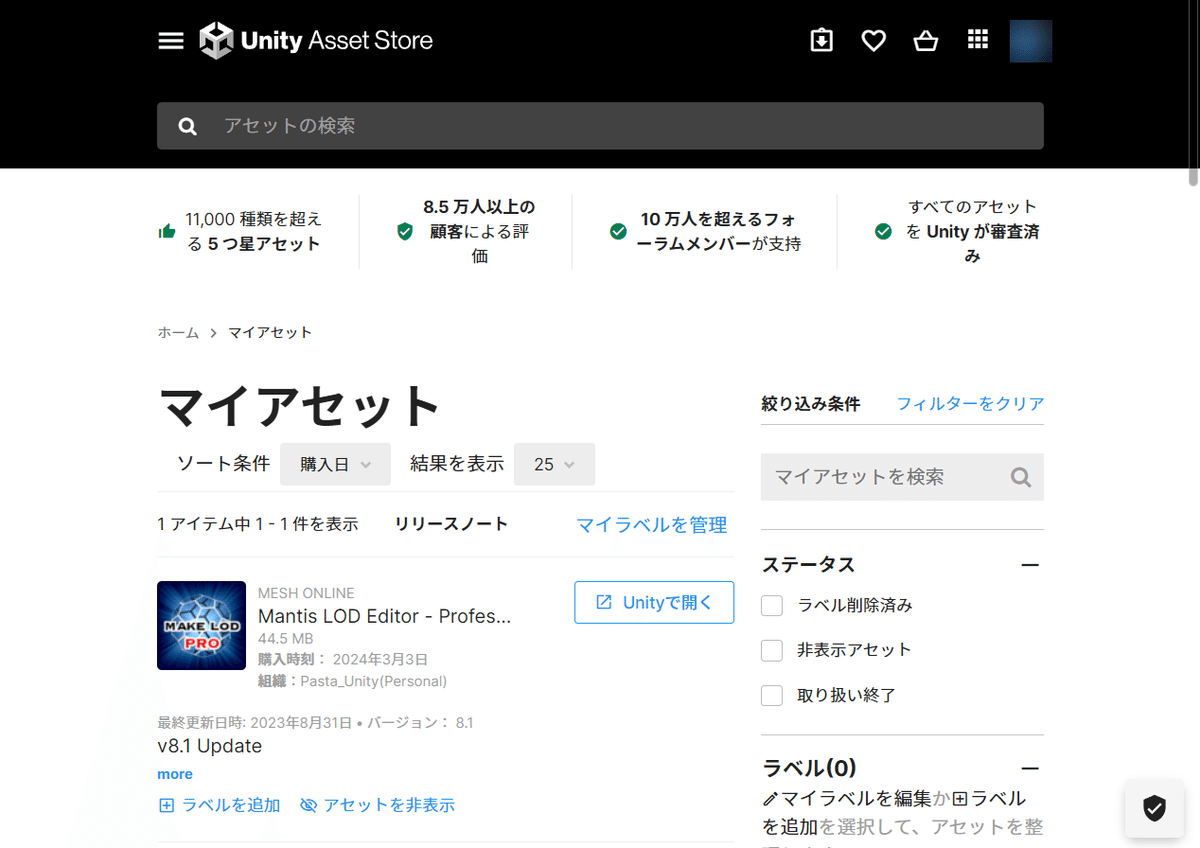1200x848 pixels.
Task: Go to ホーム via the breadcrumb
Action: click(x=178, y=332)
